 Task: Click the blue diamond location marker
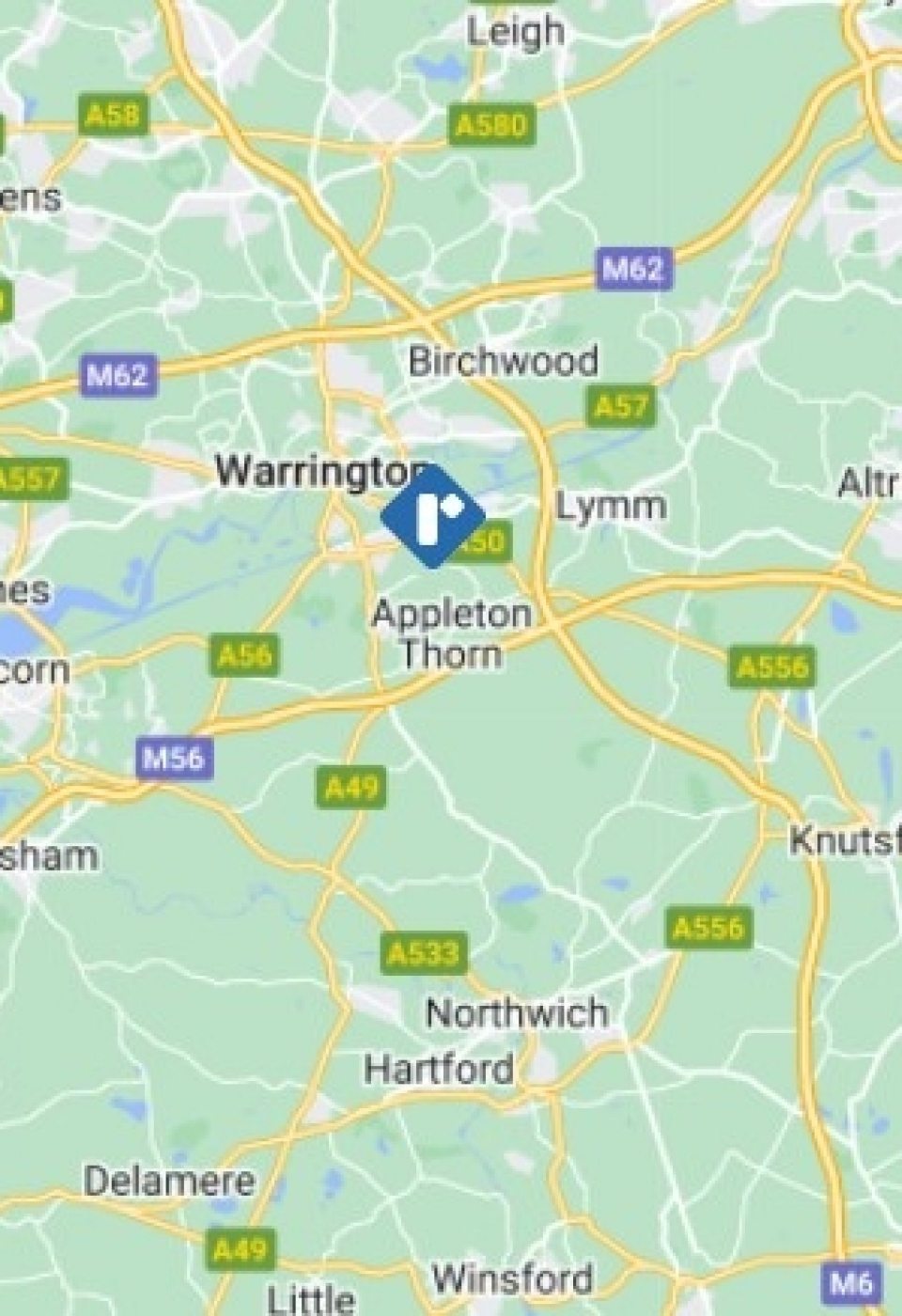(432, 516)
